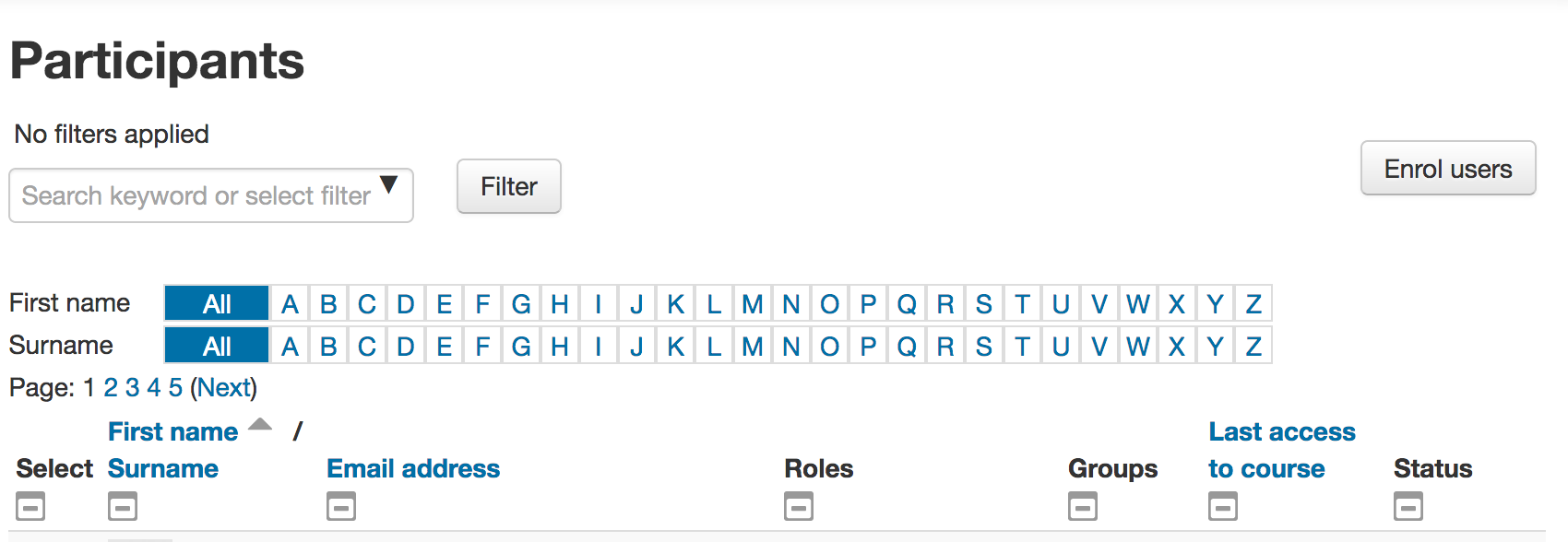Click the Enrol users button
This screenshot has height=542, width=1568.
pos(1448,168)
